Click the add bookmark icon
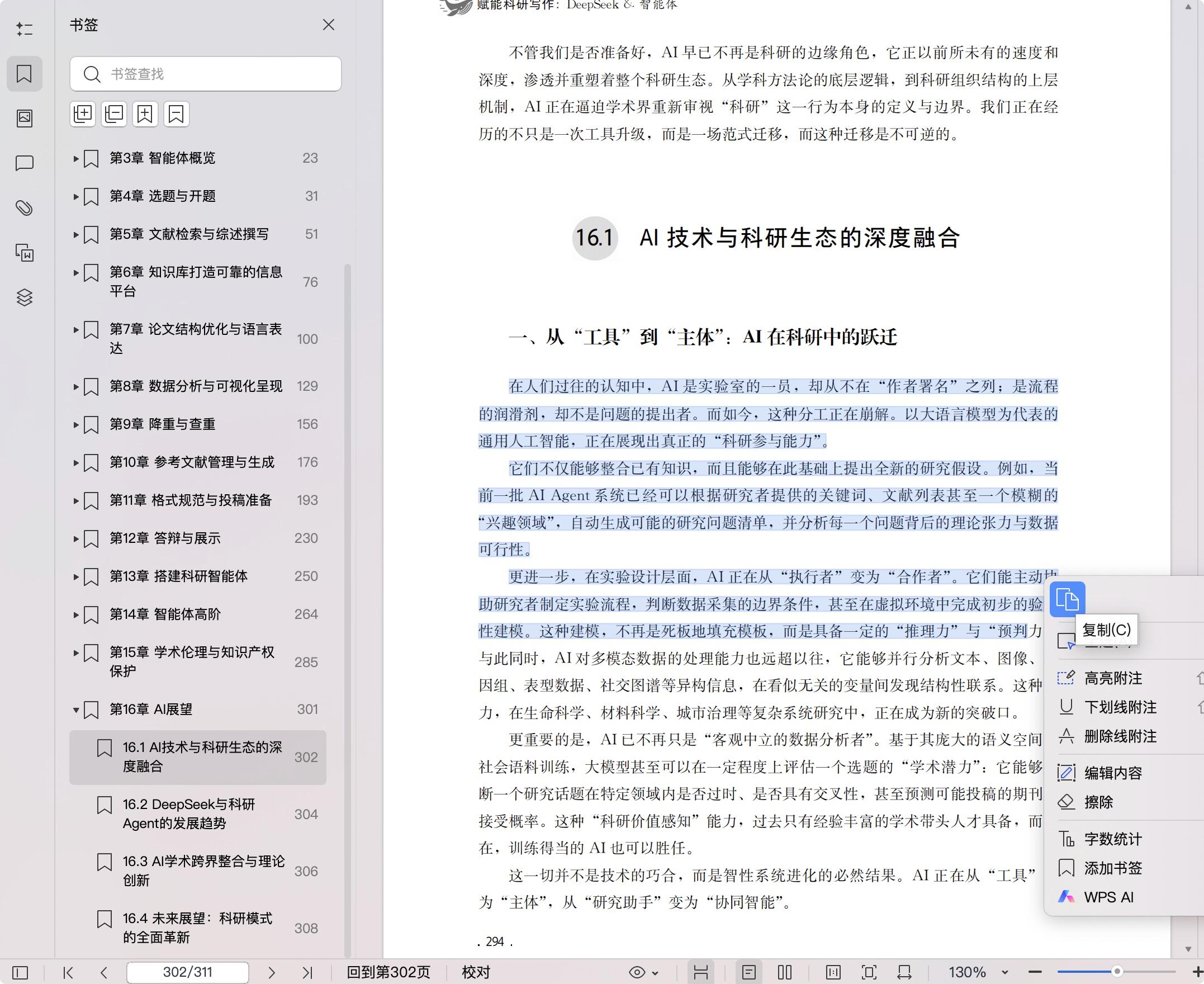 pyautogui.click(x=145, y=114)
